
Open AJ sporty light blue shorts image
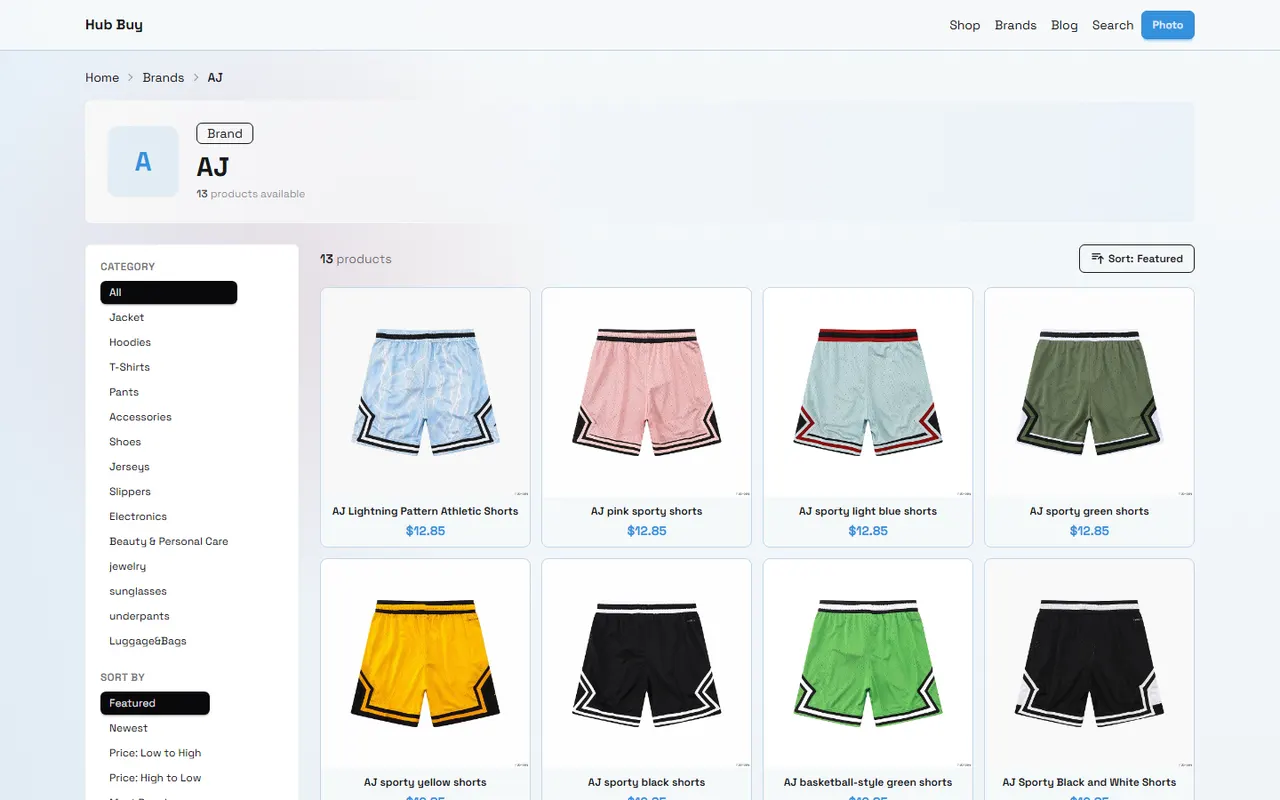(868, 392)
